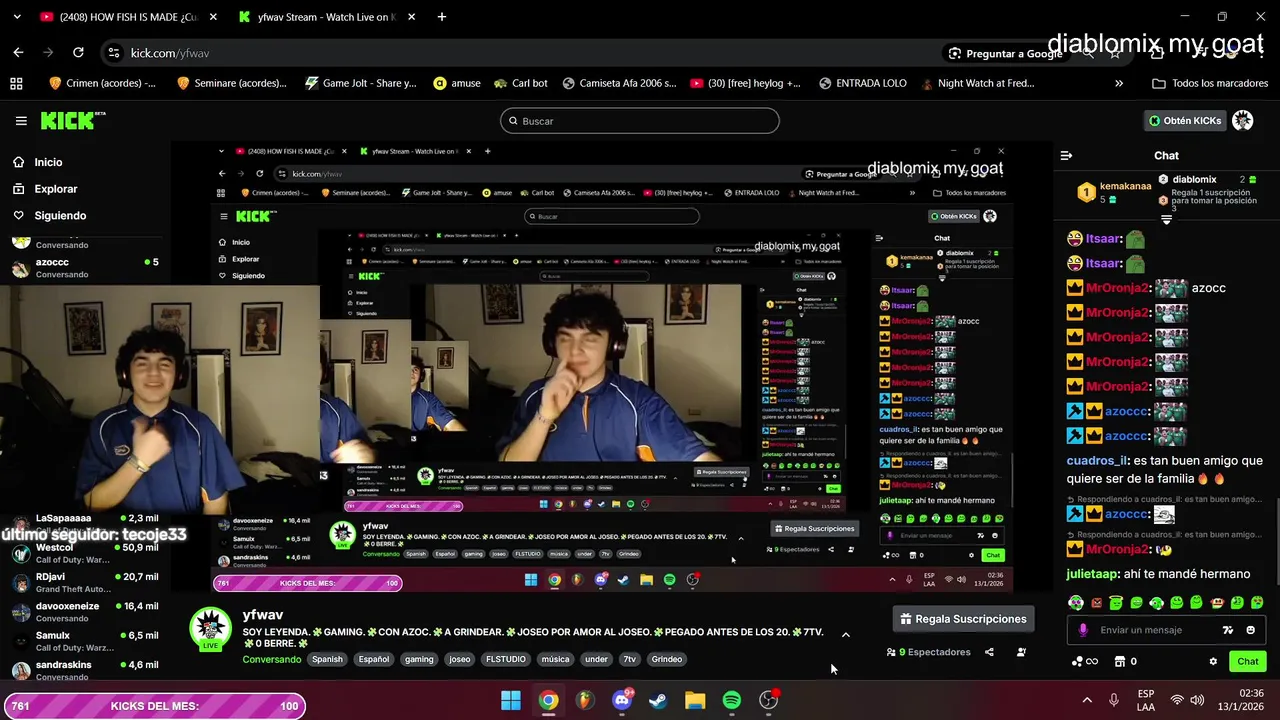Go back in Chrome
Screen dimensions: 1280x720
click(x=18, y=53)
